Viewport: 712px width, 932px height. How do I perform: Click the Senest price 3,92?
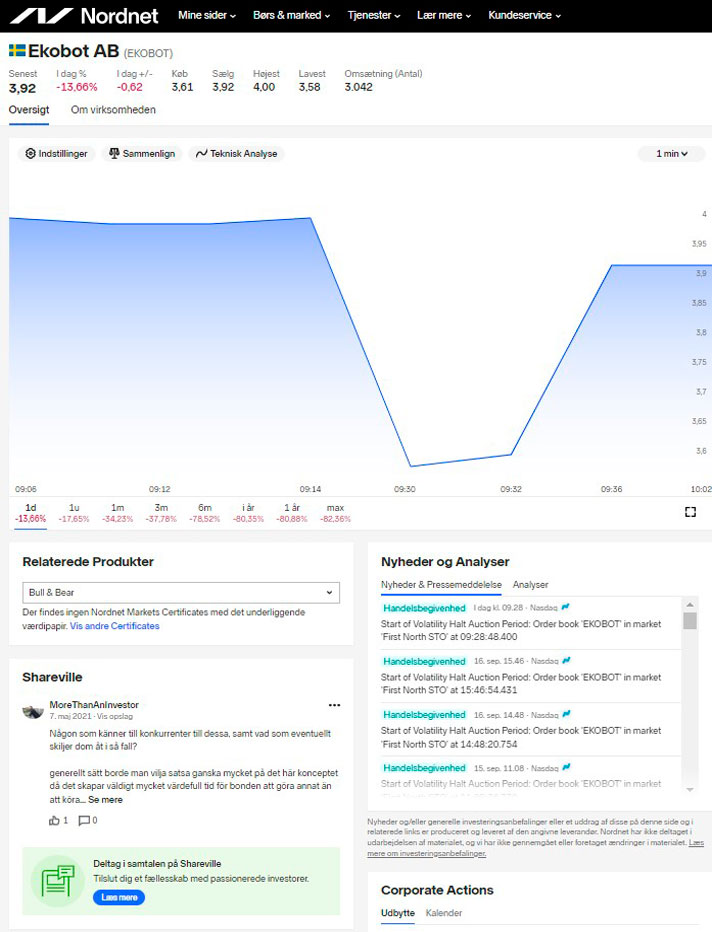click(22, 89)
